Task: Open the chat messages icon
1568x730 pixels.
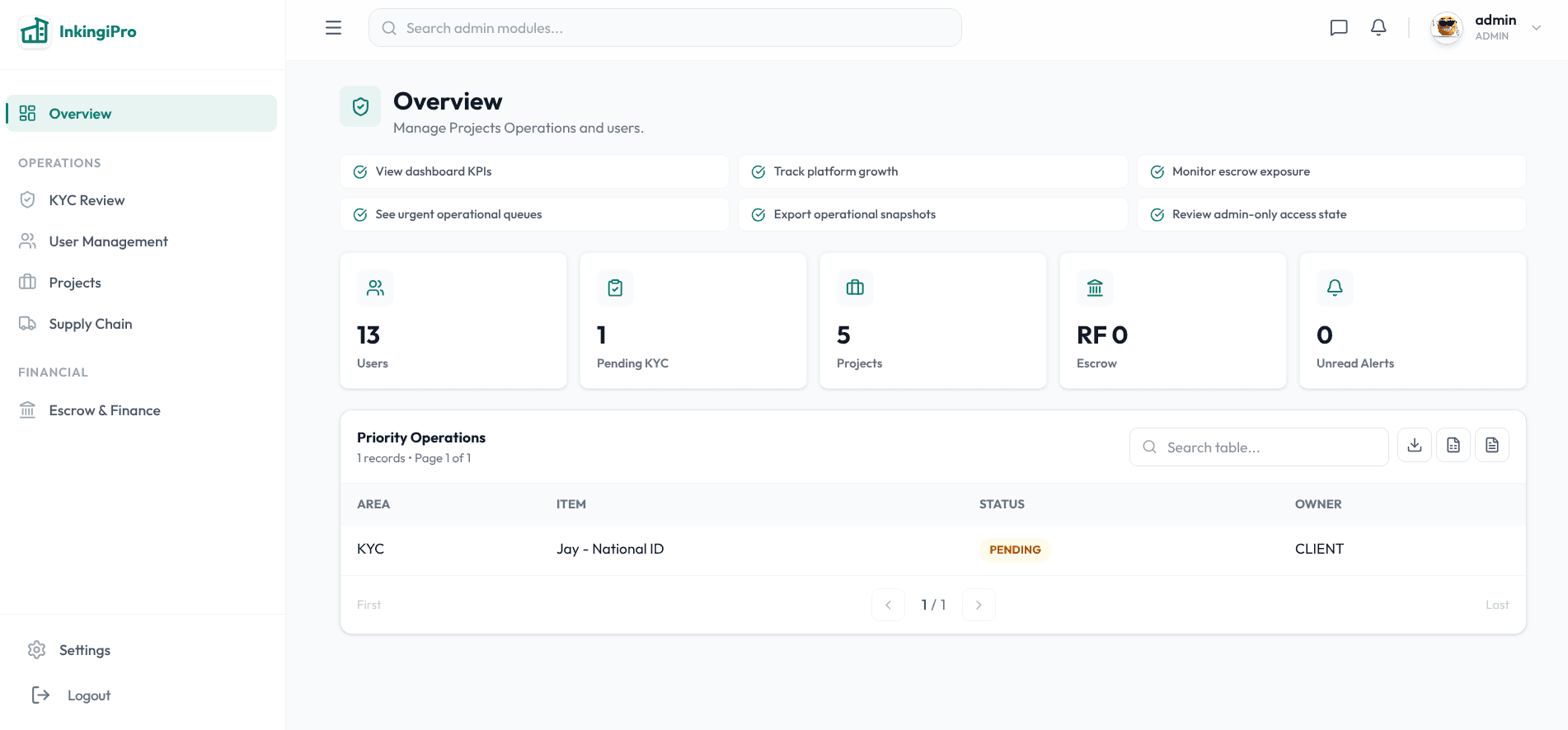Action: 1339,28
